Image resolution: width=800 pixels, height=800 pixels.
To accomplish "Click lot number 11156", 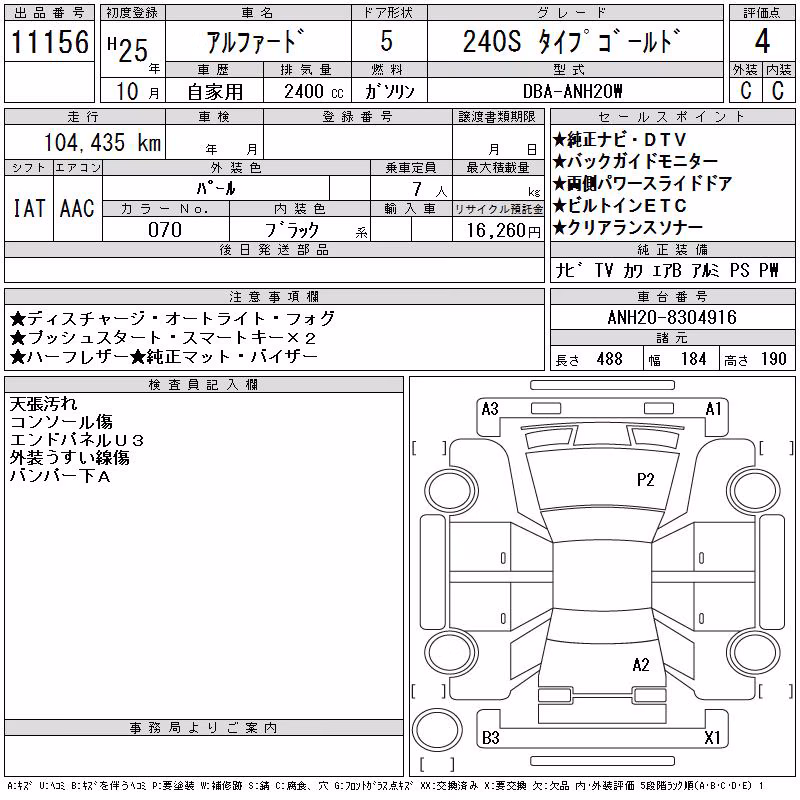I will (x=49, y=41).
